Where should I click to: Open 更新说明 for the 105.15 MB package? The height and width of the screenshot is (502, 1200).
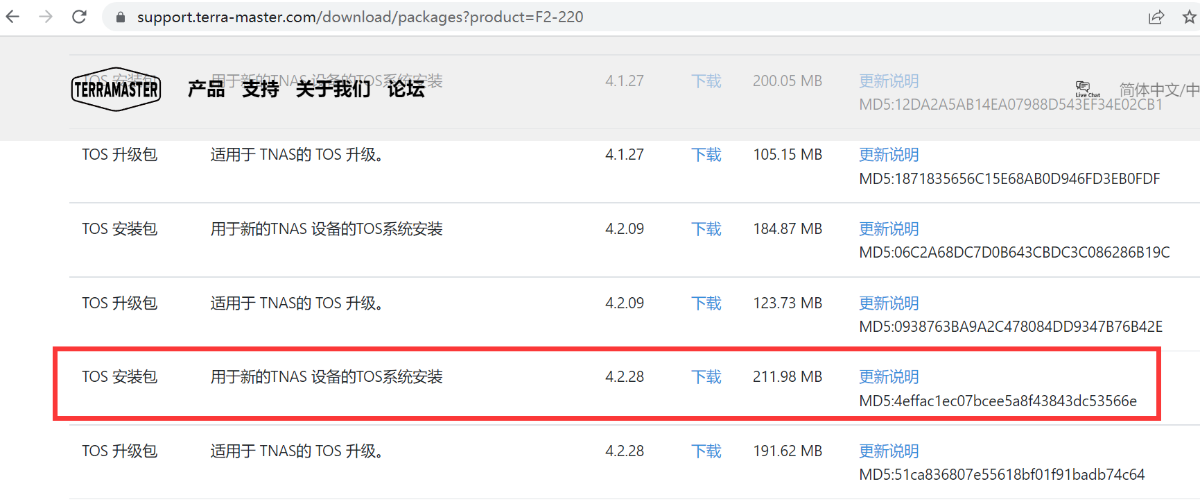pyautogui.click(x=889, y=155)
